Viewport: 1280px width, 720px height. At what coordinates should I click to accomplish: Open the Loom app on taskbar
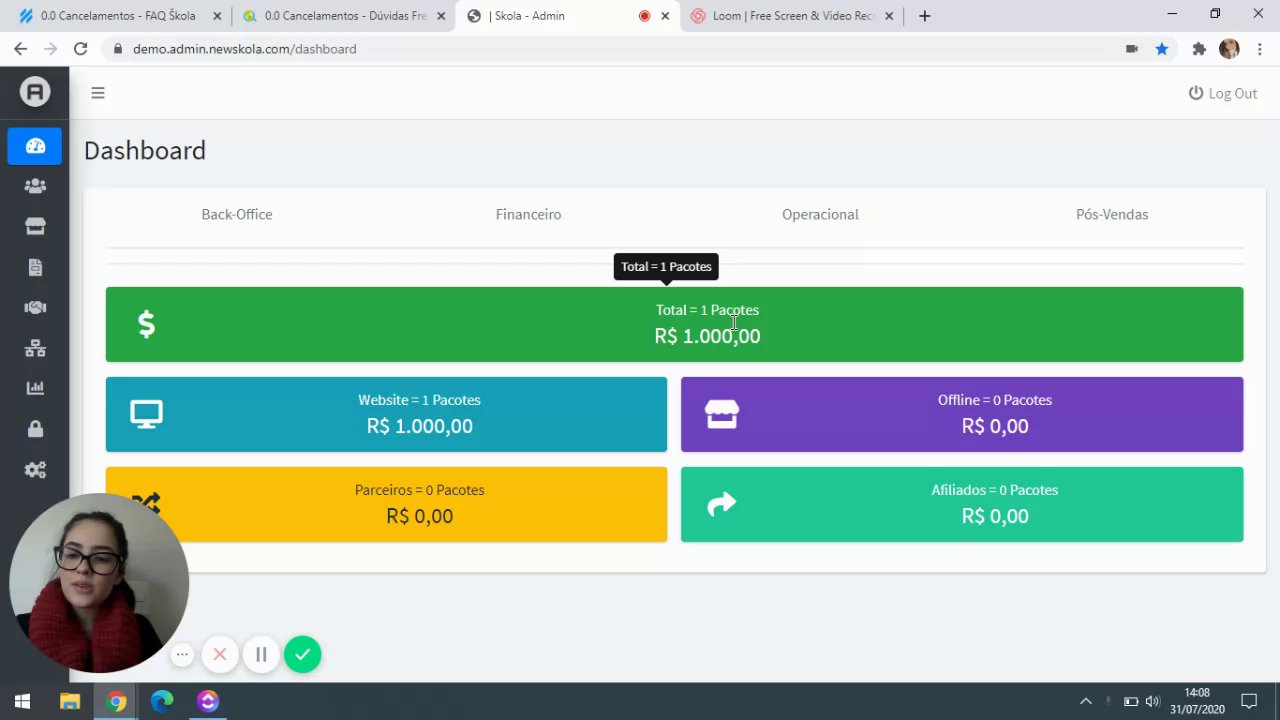208,702
